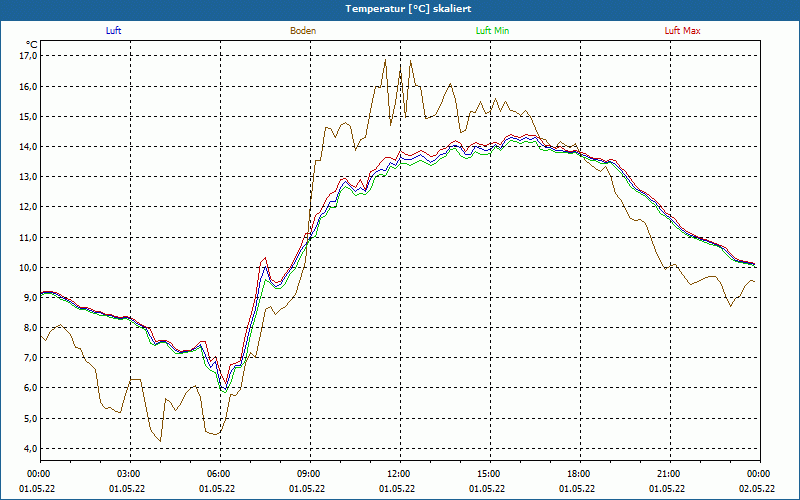Click the '15,0' y-axis value
Viewport: 800px width, 500px height.
[29, 116]
